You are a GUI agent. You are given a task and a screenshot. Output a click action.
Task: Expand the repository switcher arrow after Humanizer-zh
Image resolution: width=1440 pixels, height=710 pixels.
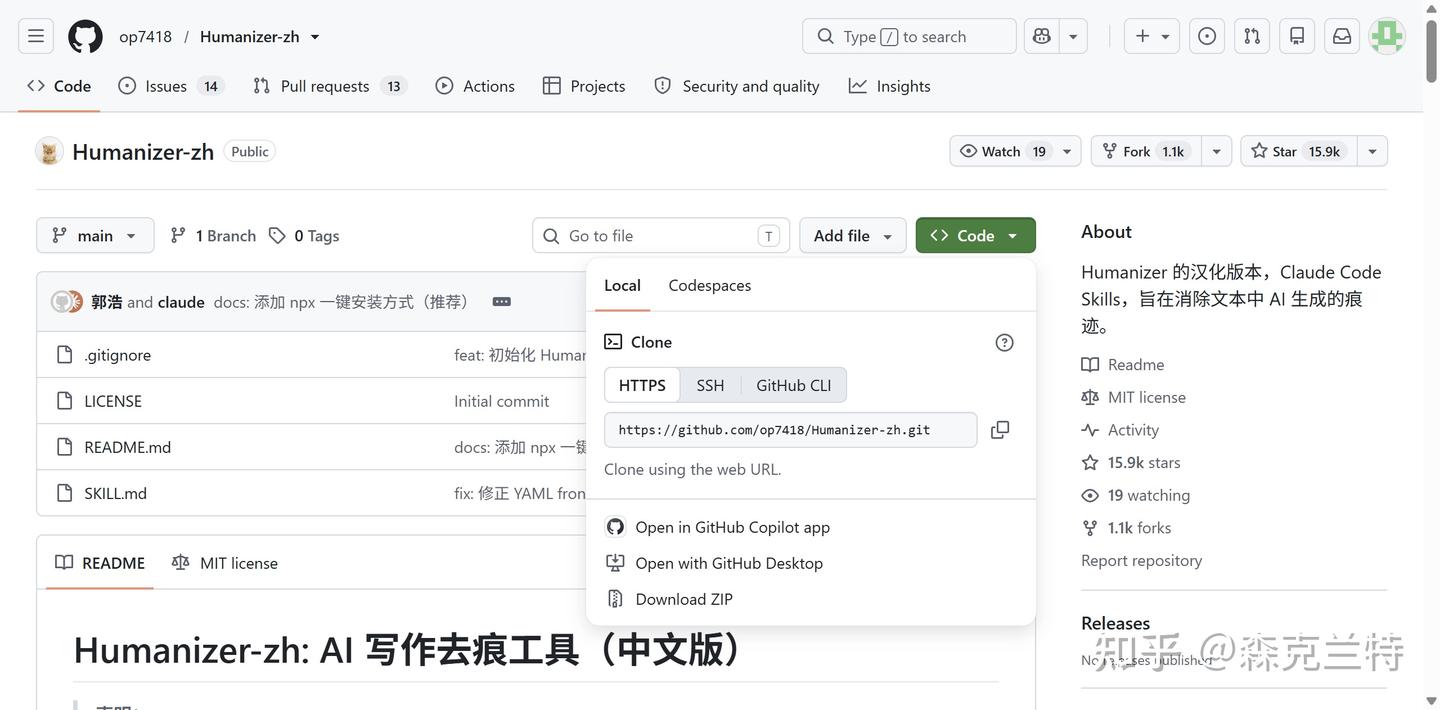pyautogui.click(x=315, y=37)
